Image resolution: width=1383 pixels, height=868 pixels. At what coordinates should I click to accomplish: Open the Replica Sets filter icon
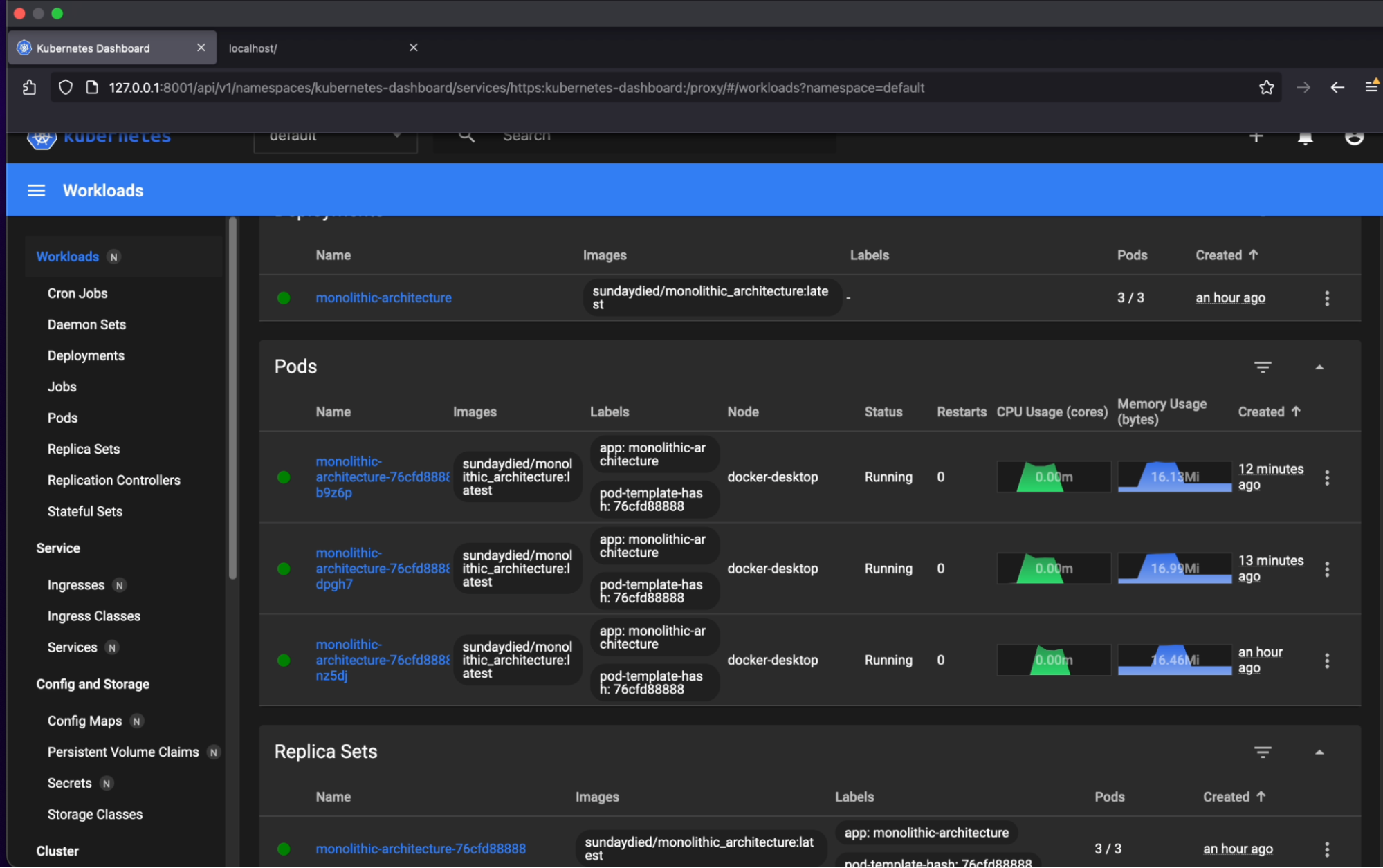click(1263, 752)
